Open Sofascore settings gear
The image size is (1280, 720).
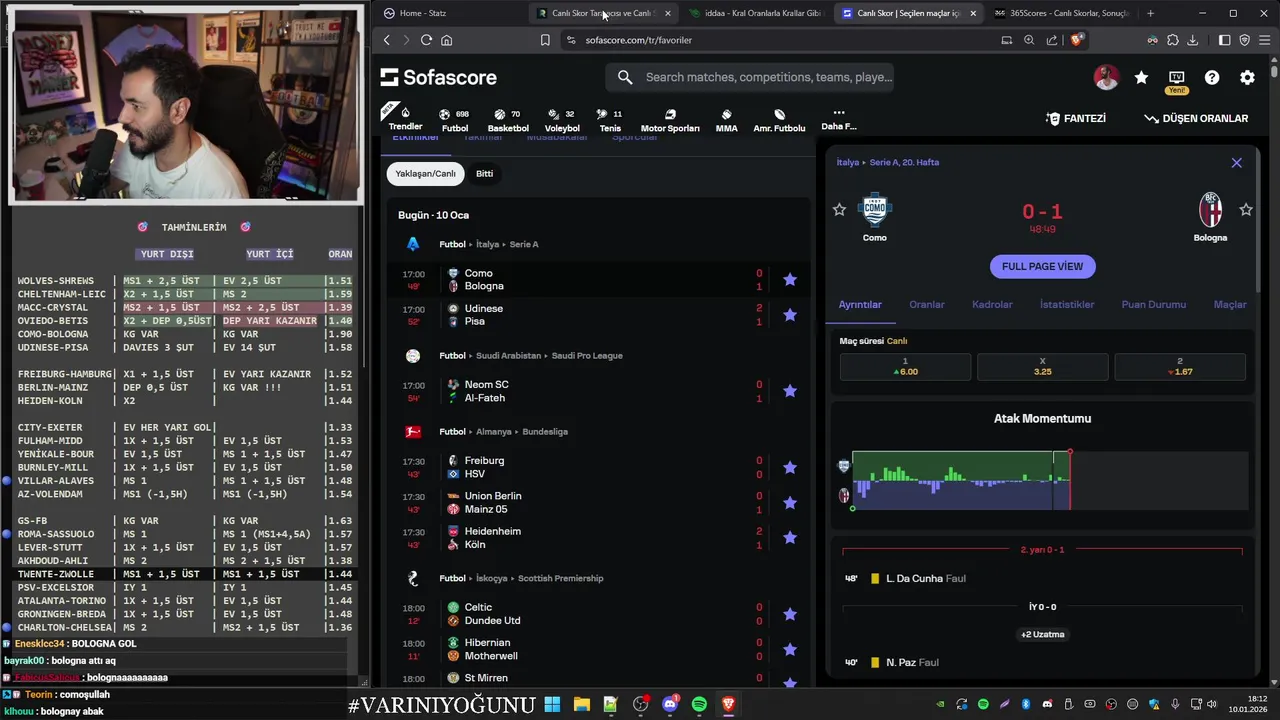[1247, 77]
